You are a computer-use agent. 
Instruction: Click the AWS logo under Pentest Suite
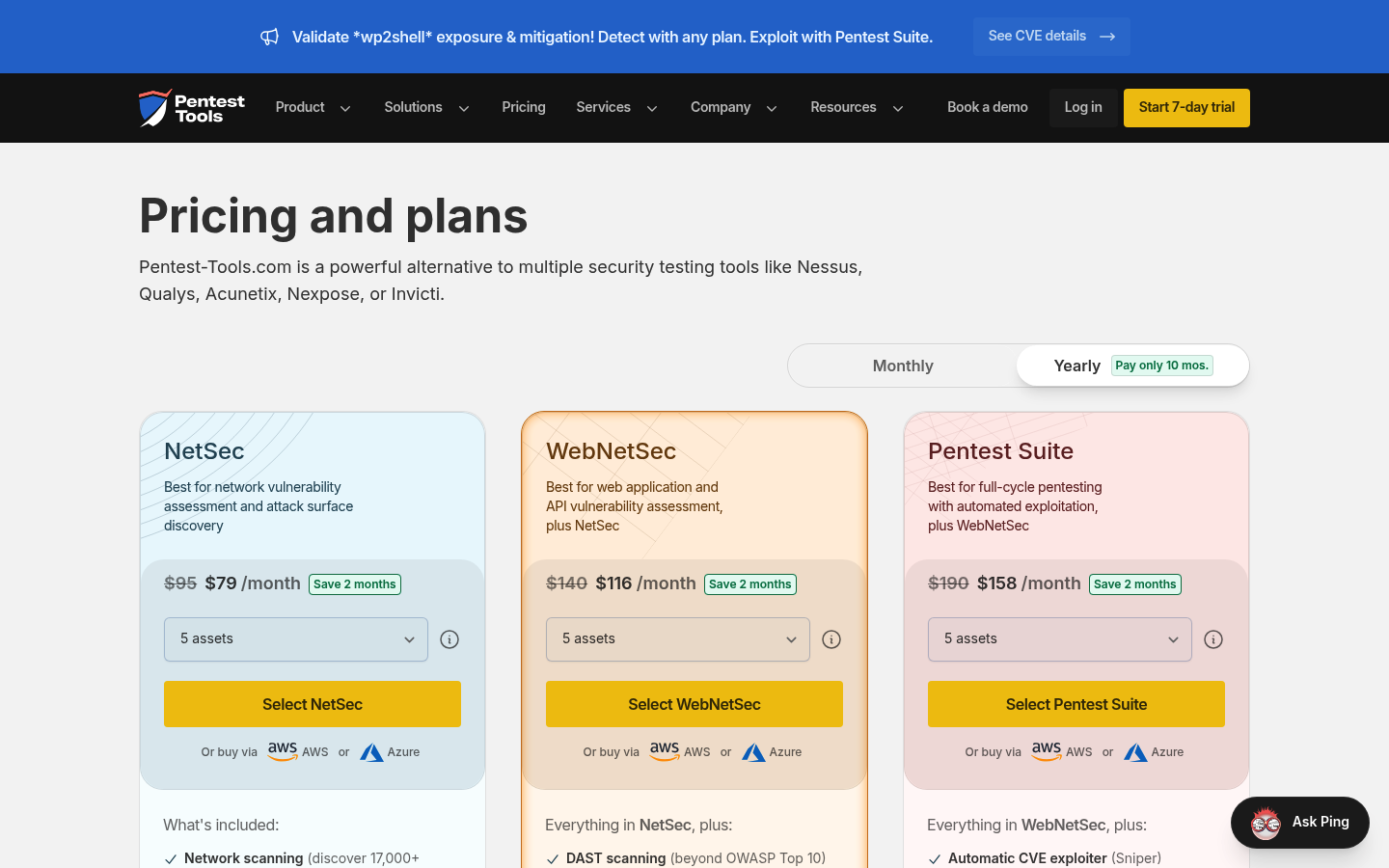pyautogui.click(x=1047, y=751)
